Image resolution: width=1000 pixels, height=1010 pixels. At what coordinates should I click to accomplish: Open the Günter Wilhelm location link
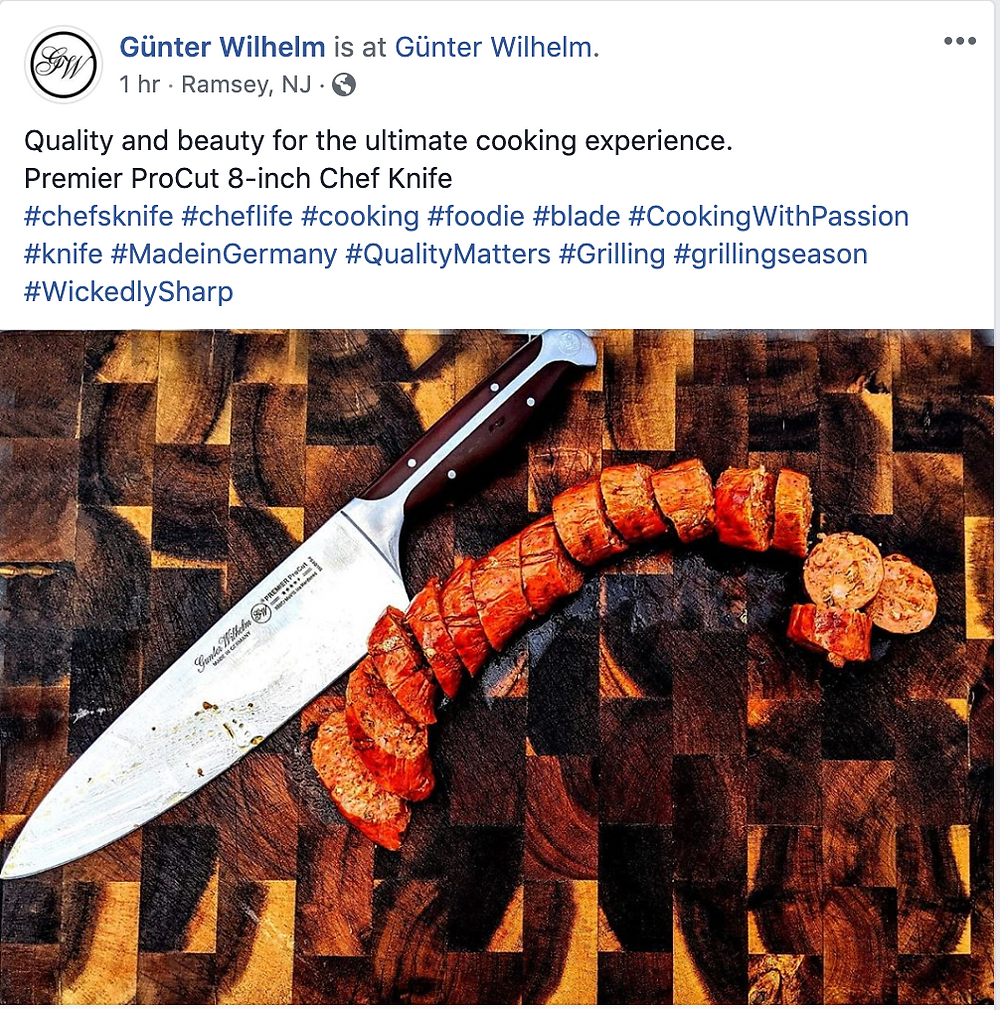tap(497, 47)
